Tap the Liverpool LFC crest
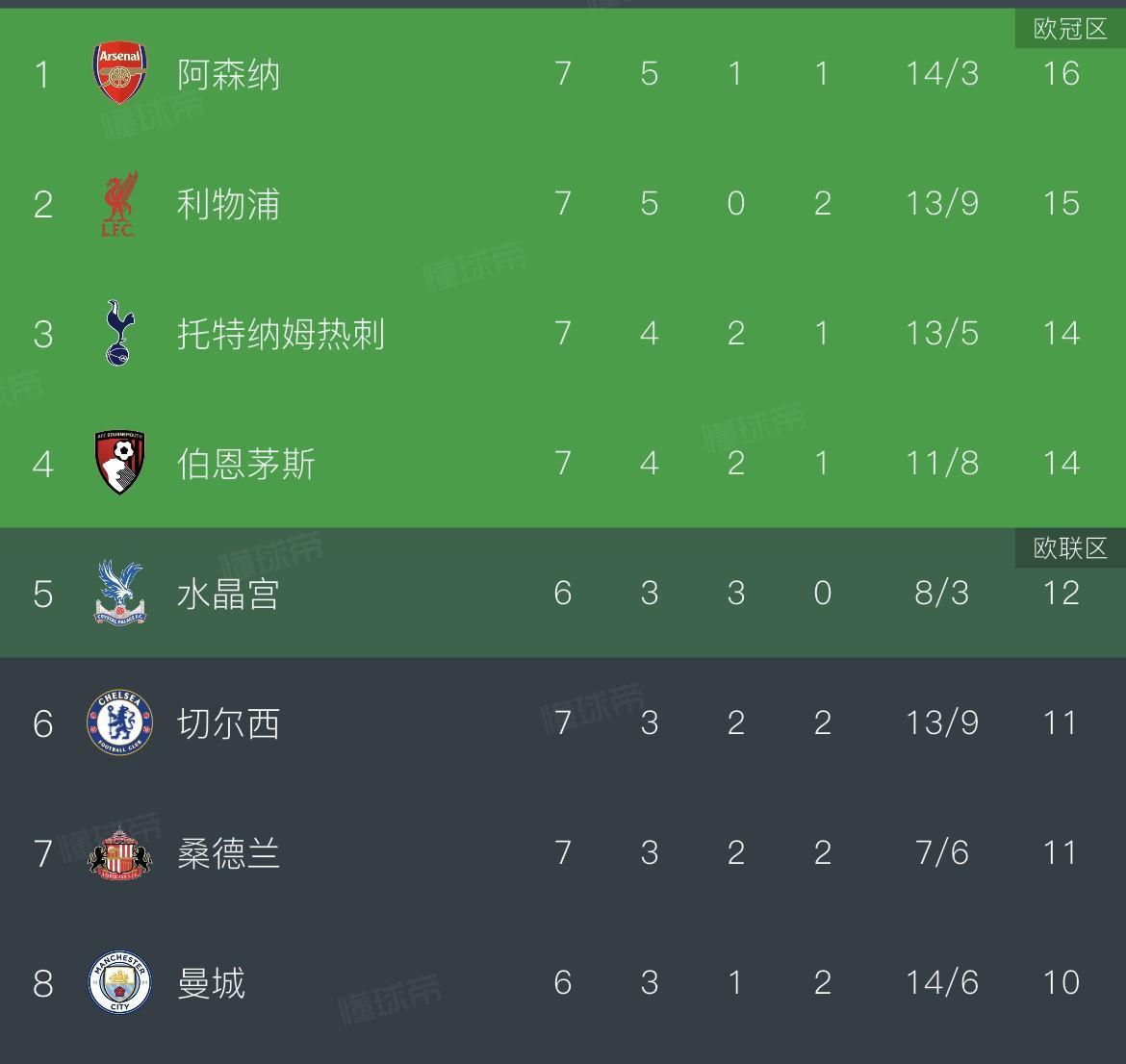Screen dimensions: 1126x1064 120,204
